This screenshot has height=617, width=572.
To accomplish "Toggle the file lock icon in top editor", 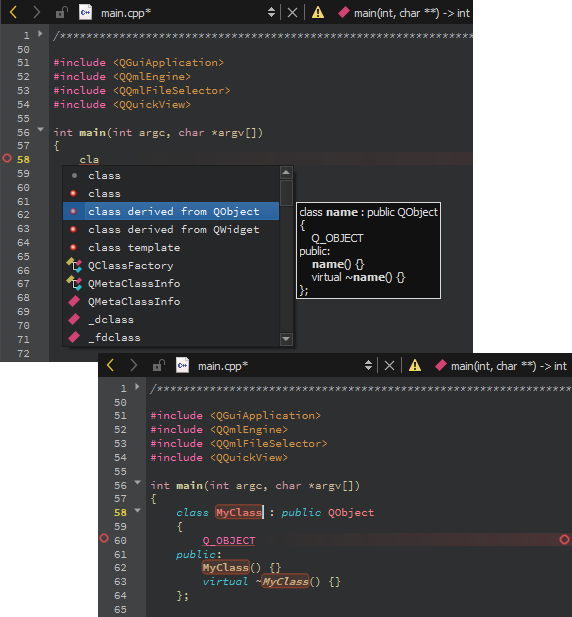I will [61, 13].
